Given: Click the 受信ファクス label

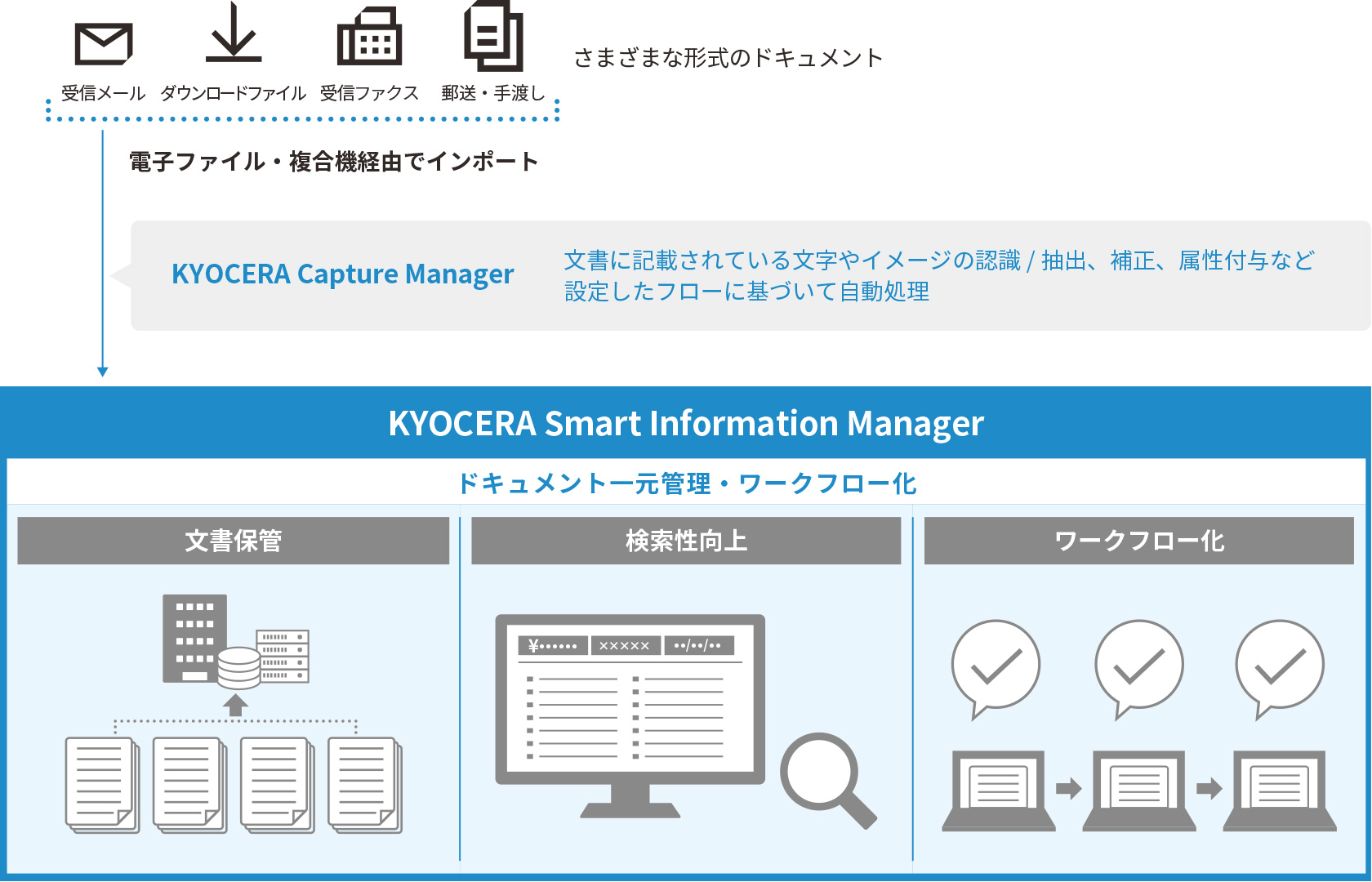Looking at the screenshot, I should click(369, 94).
